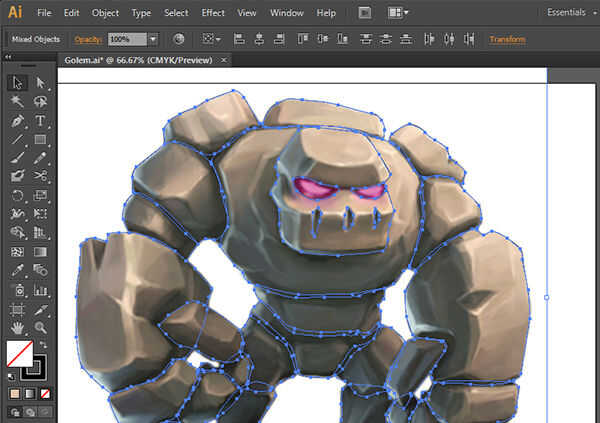The image size is (600, 423).
Task: Open the Transform panel link
Action: [x=507, y=39]
